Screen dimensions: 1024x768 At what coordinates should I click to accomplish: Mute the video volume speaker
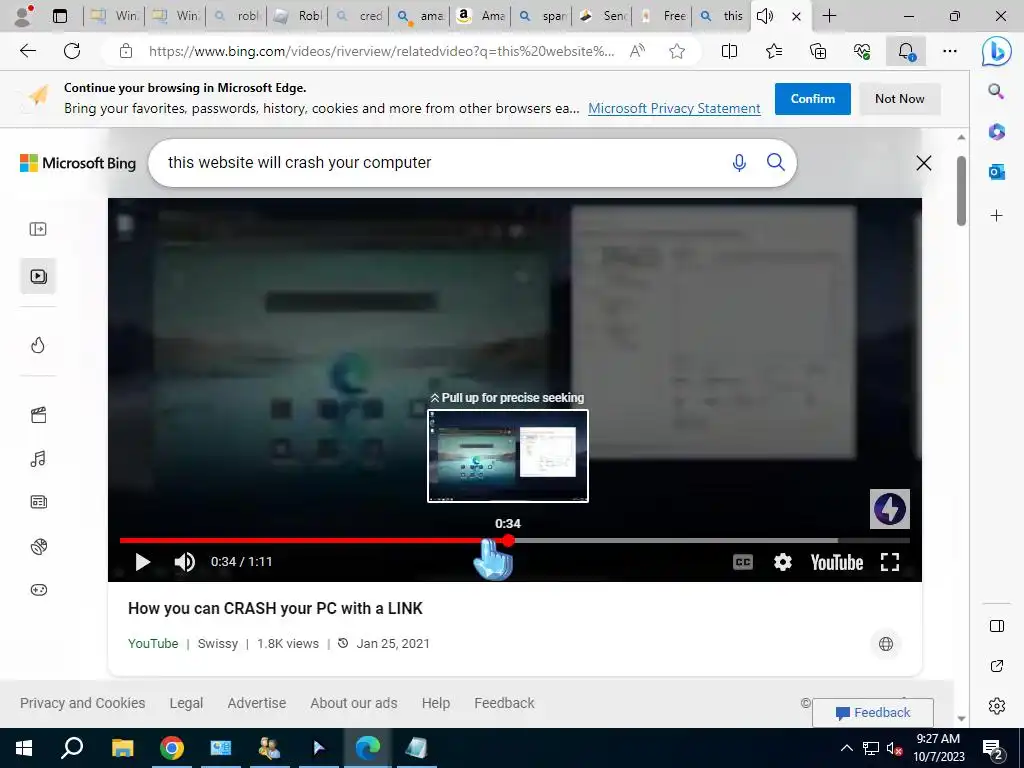tap(185, 562)
